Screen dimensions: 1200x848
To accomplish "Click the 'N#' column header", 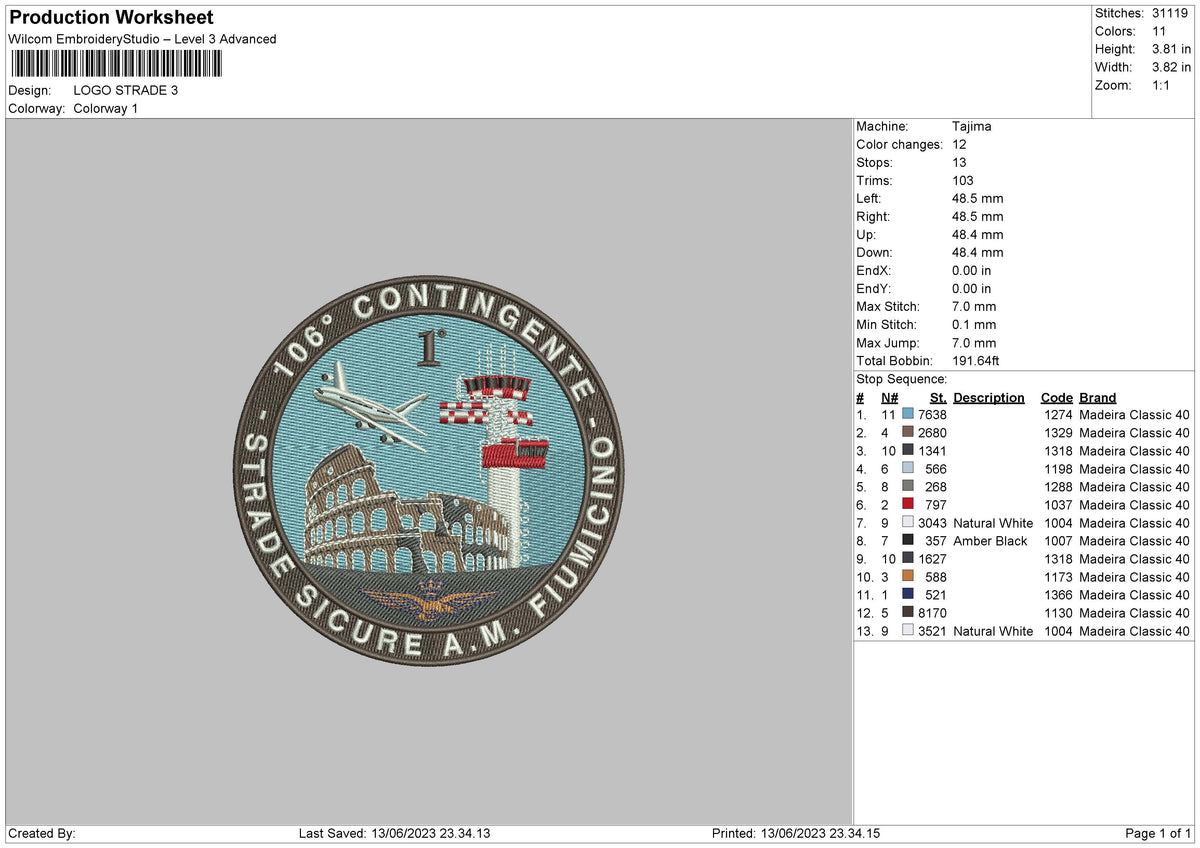I will click(x=890, y=398).
